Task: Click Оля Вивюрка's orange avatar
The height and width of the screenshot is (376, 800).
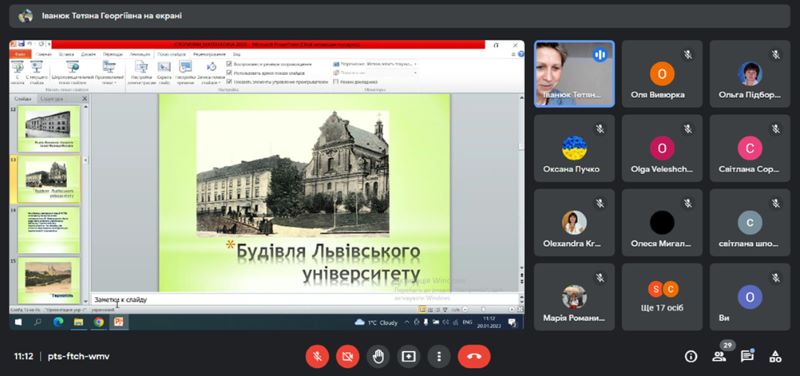Action: click(x=662, y=74)
